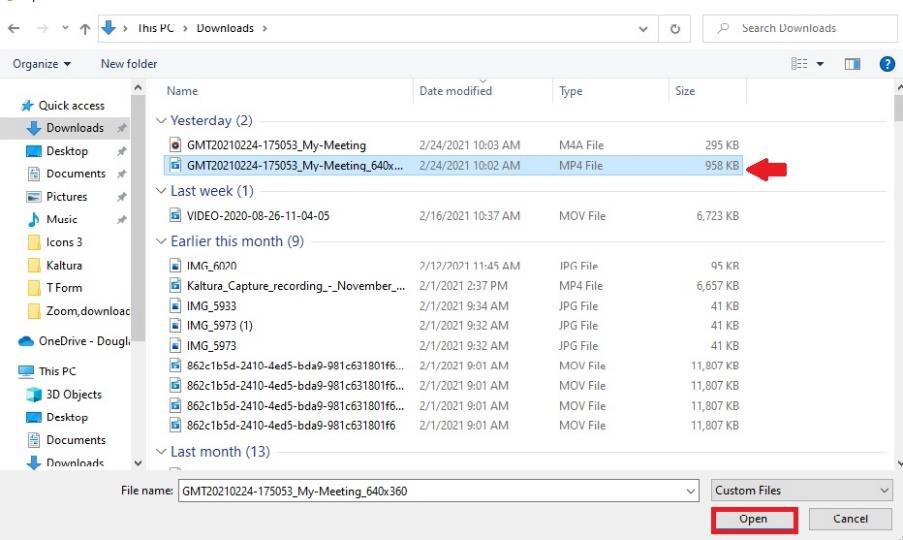This screenshot has height=540, width=903.
Task: Open the Music folder in Quick access
Action: (61, 219)
